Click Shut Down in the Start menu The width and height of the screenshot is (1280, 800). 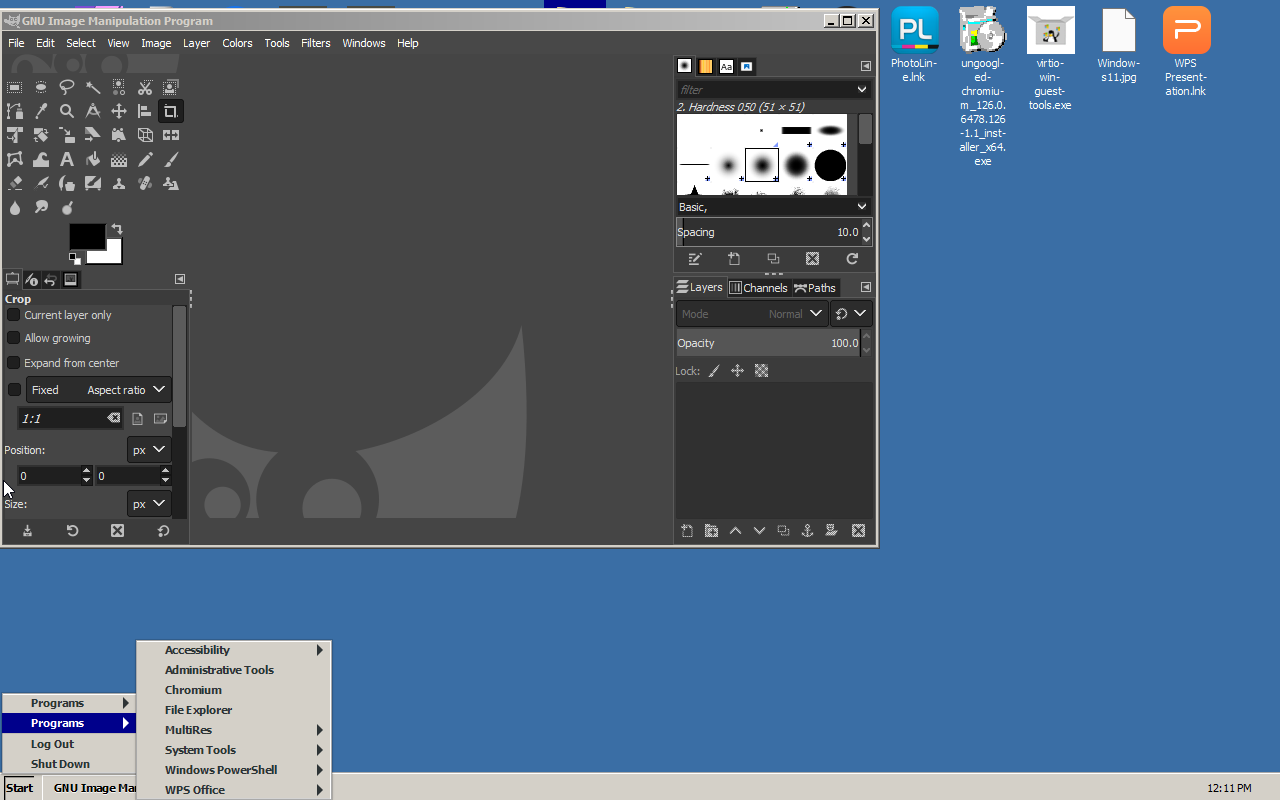pyautogui.click(x=60, y=764)
